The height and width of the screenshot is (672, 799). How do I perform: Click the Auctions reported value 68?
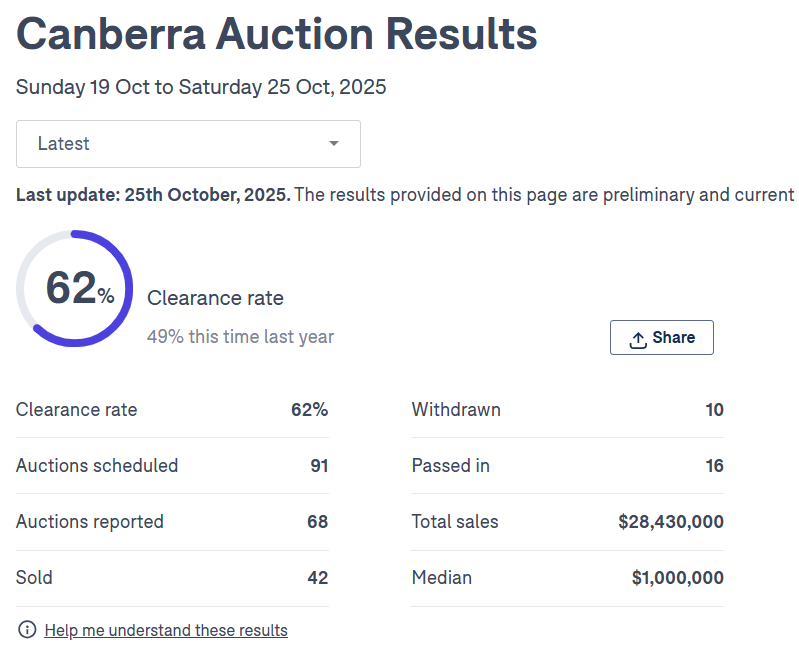pyautogui.click(x=317, y=522)
